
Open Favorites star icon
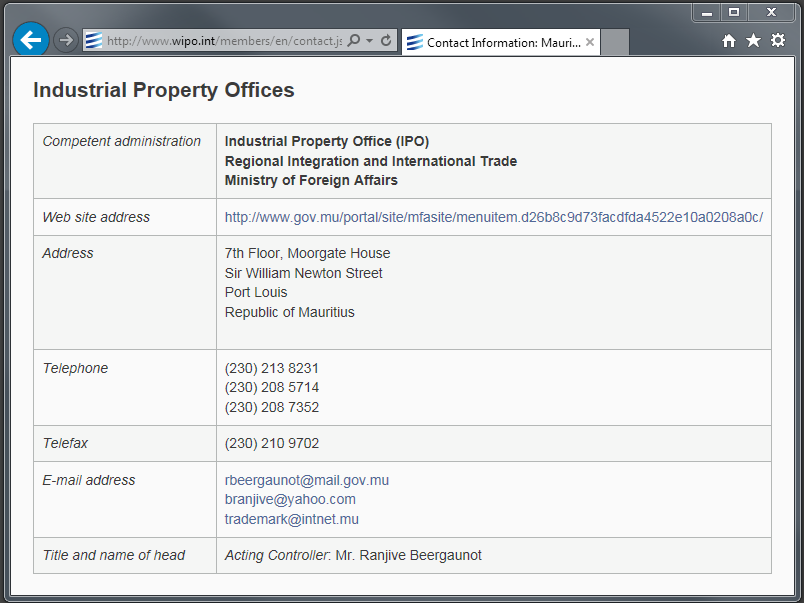pyautogui.click(x=753, y=40)
